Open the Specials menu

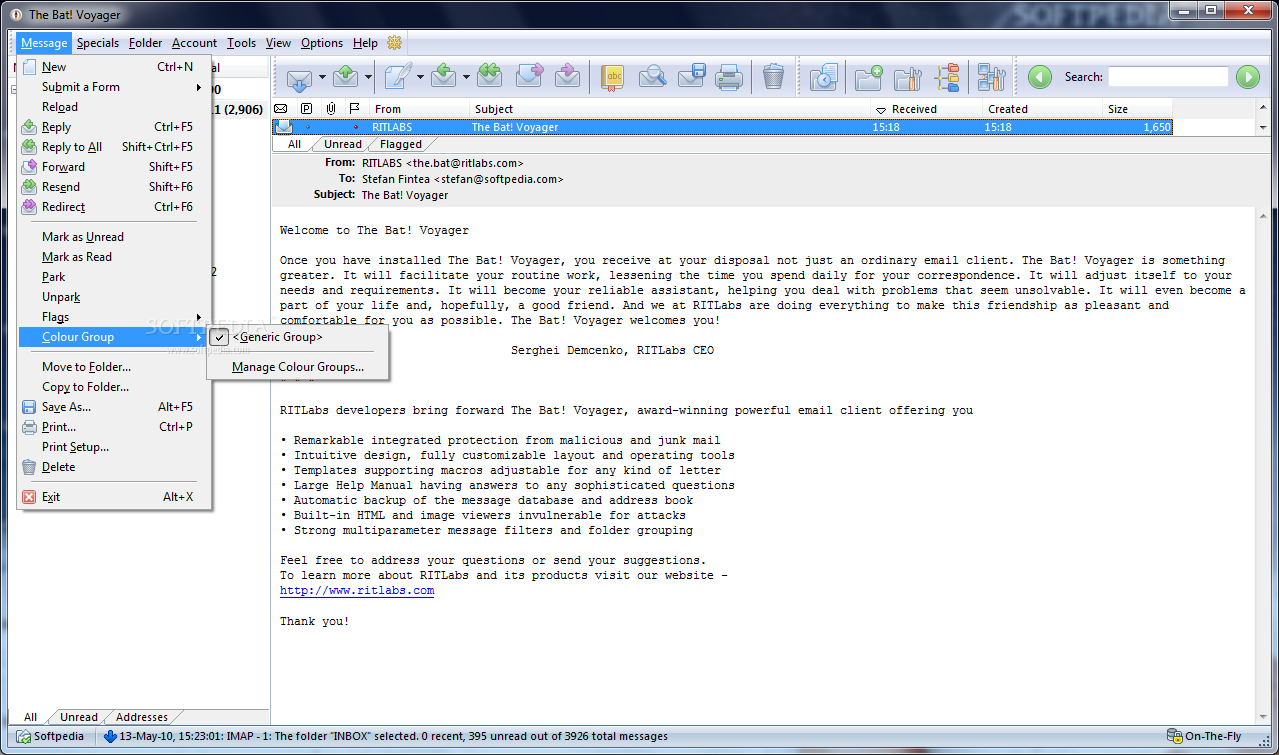point(98,43)
